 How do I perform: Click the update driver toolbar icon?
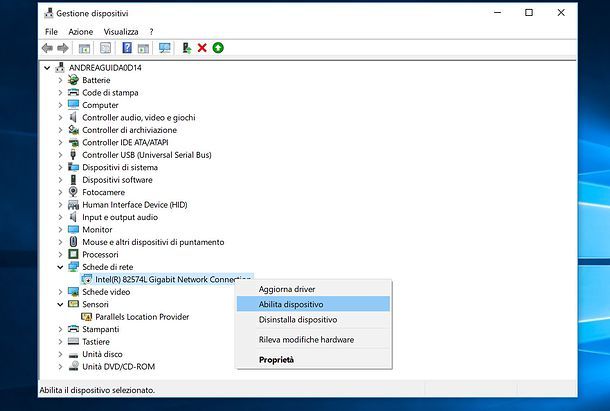pos(186,48)
